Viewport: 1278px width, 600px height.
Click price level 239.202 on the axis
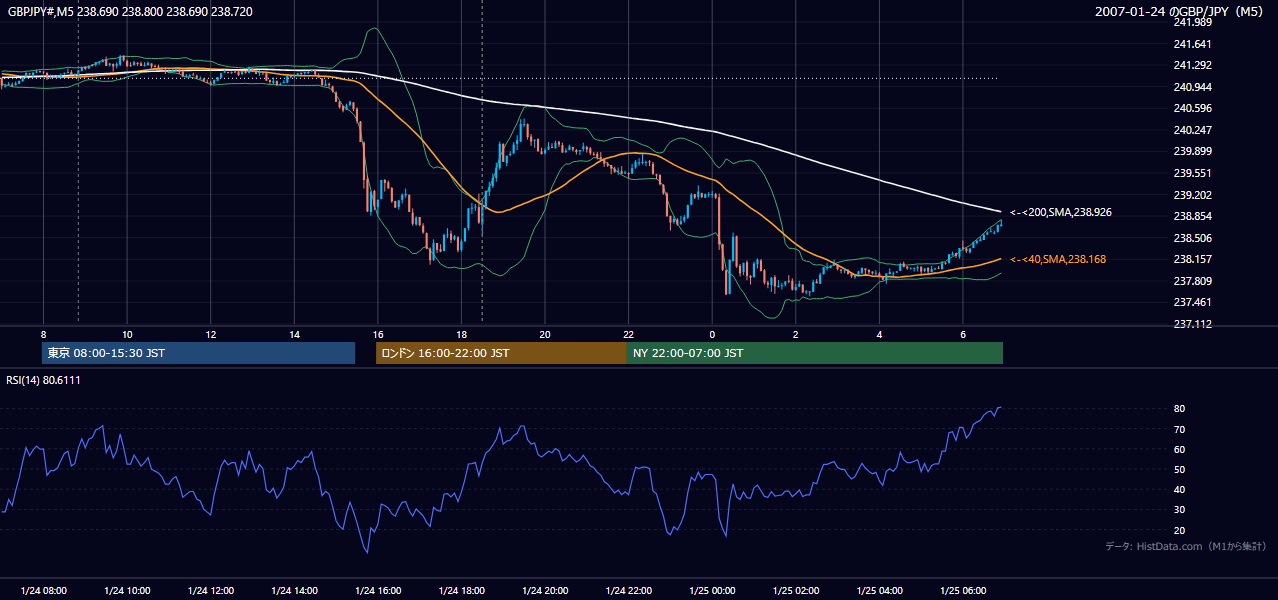pyautogui.click(x=1192, y=195)
